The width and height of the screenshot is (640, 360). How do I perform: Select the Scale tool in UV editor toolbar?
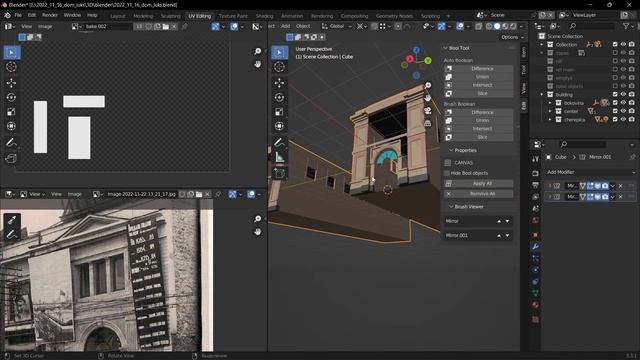pos(11,112)
